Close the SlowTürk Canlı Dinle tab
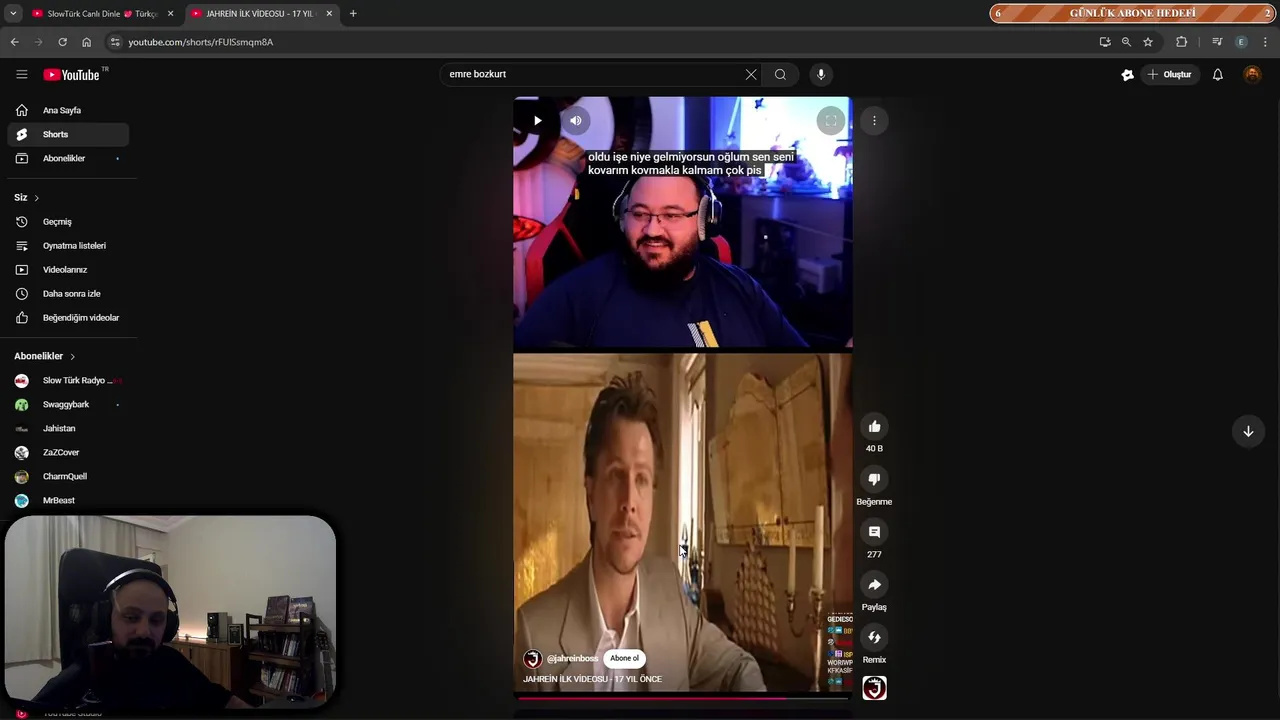Screen dimensions: 1280x720 click(x=170, y=14)
